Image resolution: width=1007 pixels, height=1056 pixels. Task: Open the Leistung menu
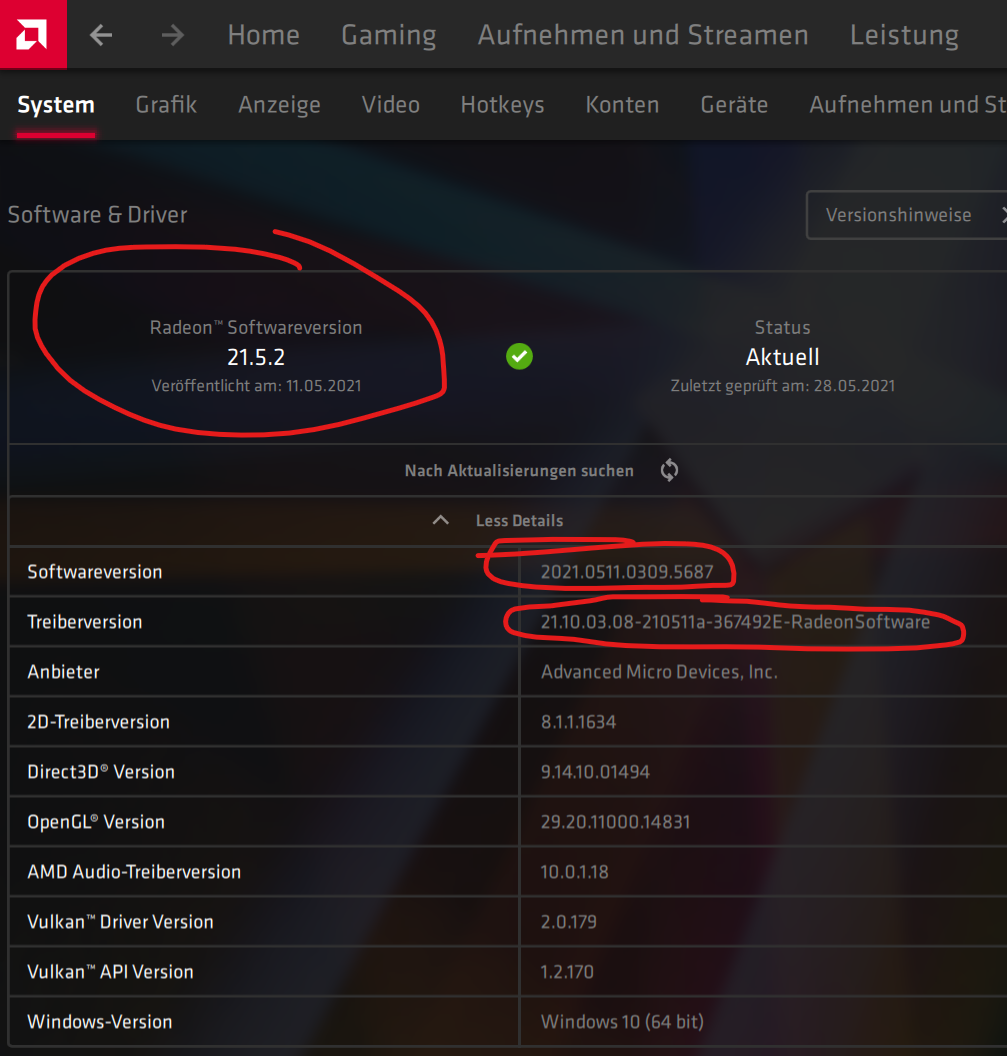(904, 35)
